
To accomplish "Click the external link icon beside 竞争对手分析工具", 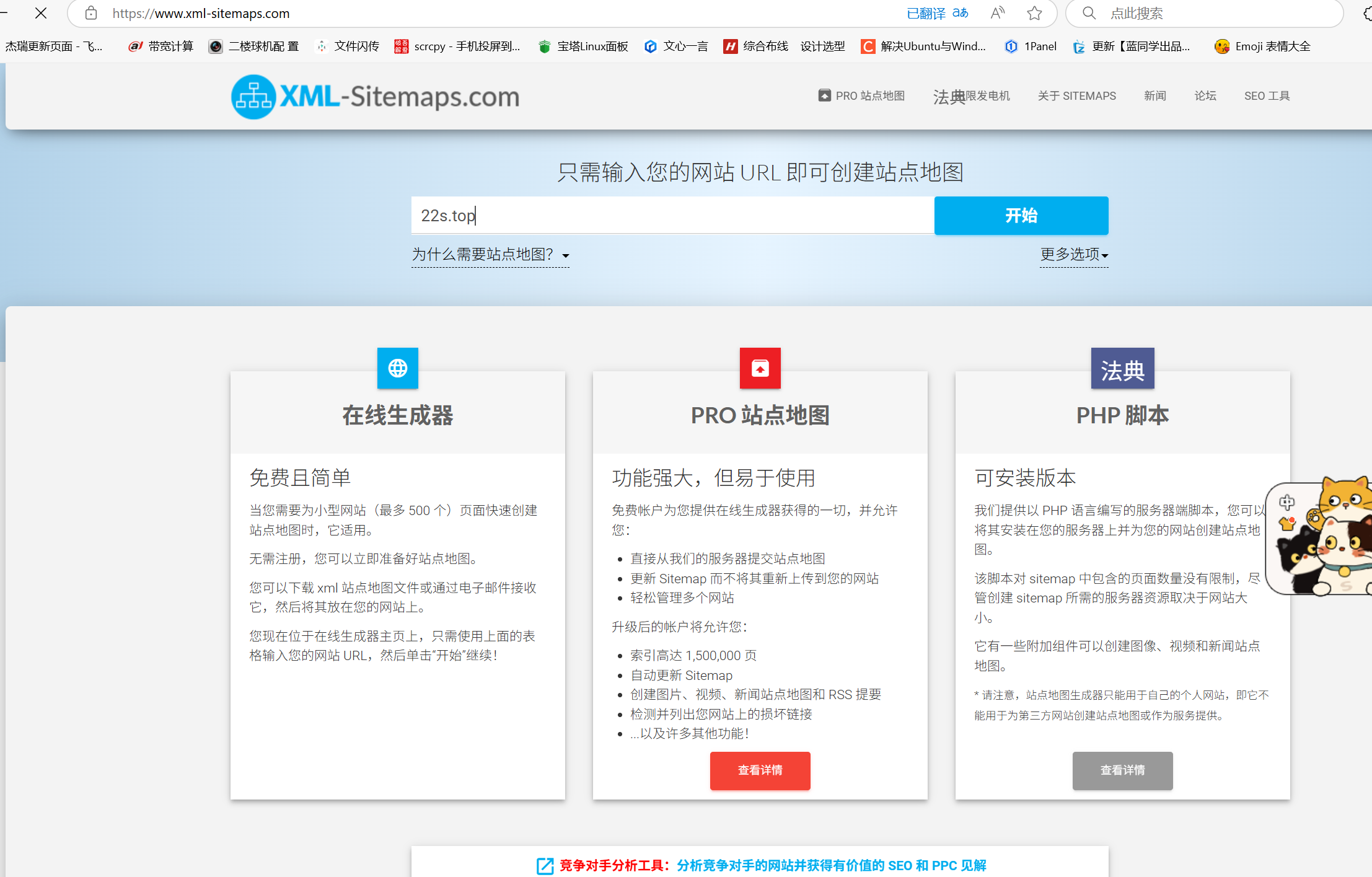I will tap(545, 866).
